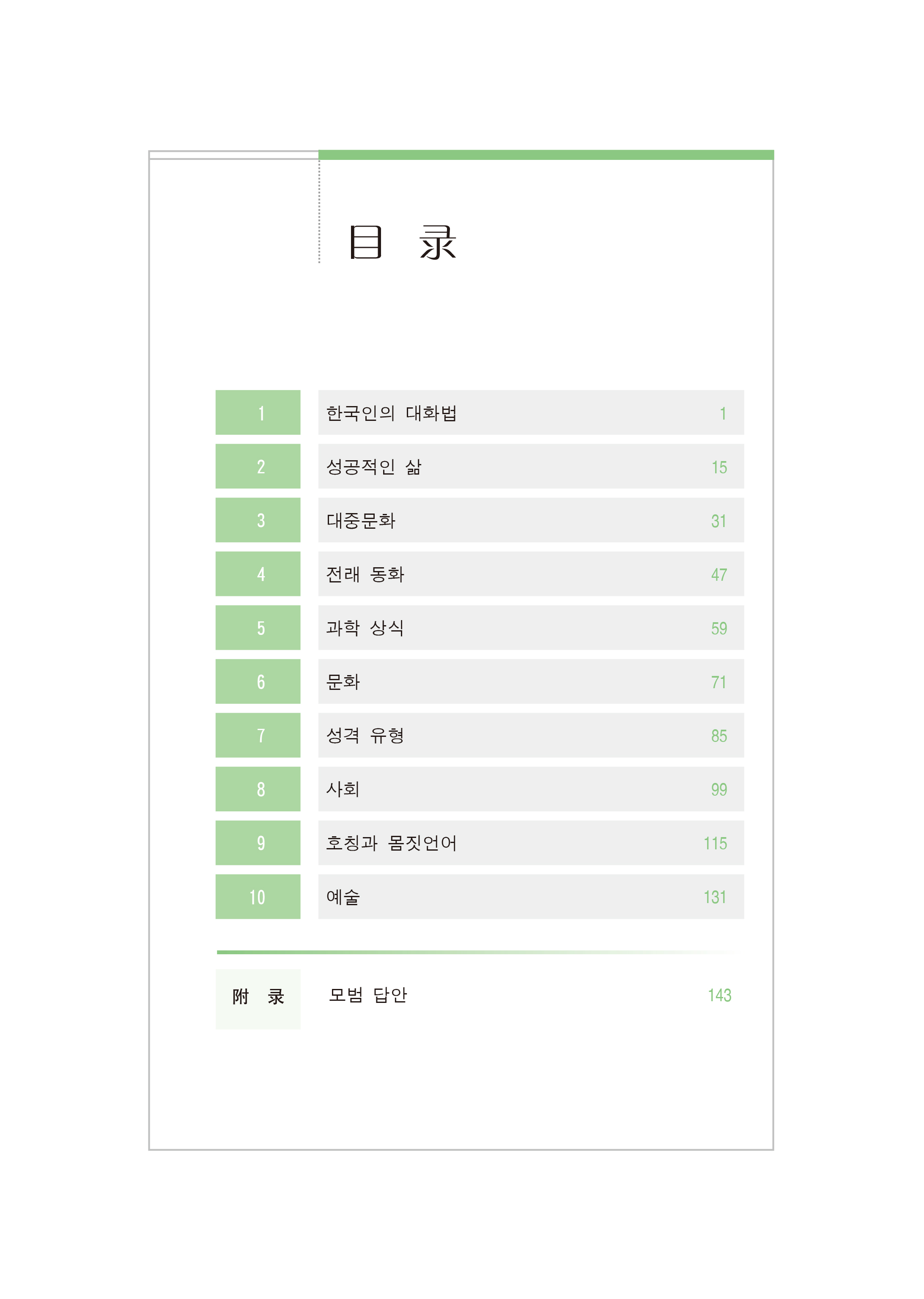Image resolution: width=924 pixels, height=1299 pixels.
Task: Go to the chapter 10 entry 예술
Action: point(343,897)
